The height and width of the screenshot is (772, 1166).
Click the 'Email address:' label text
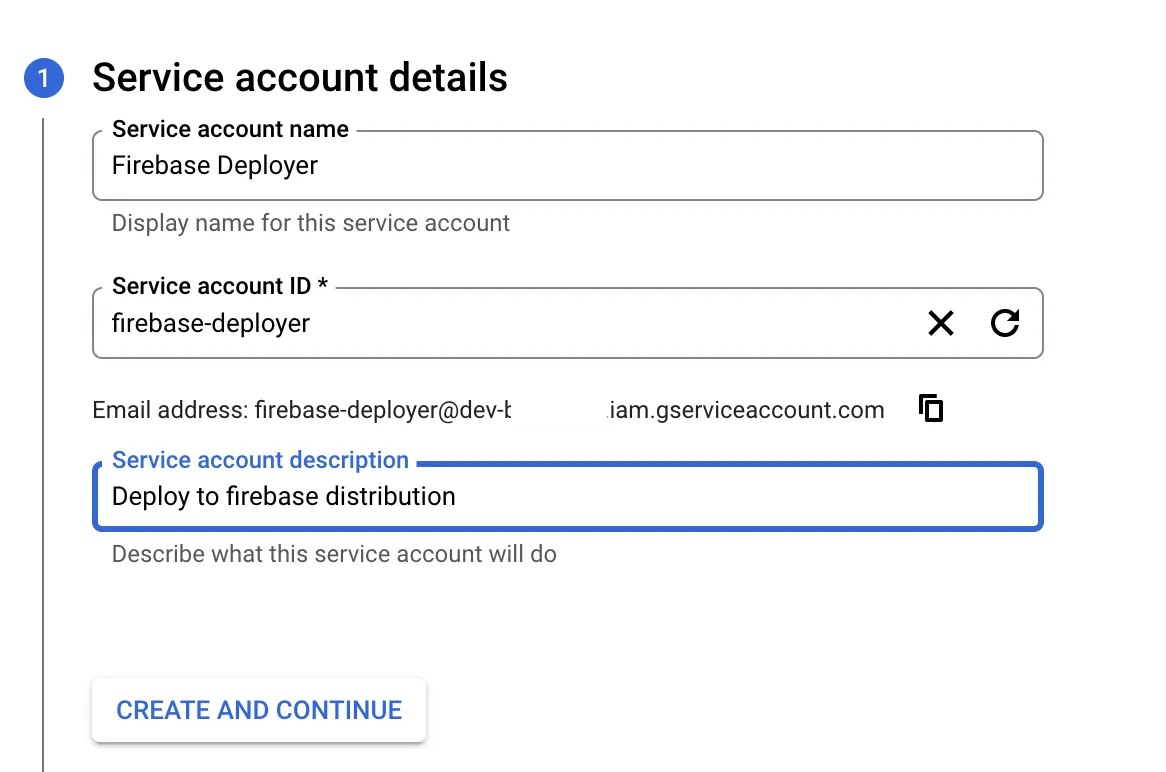click(x=170, y=409)
